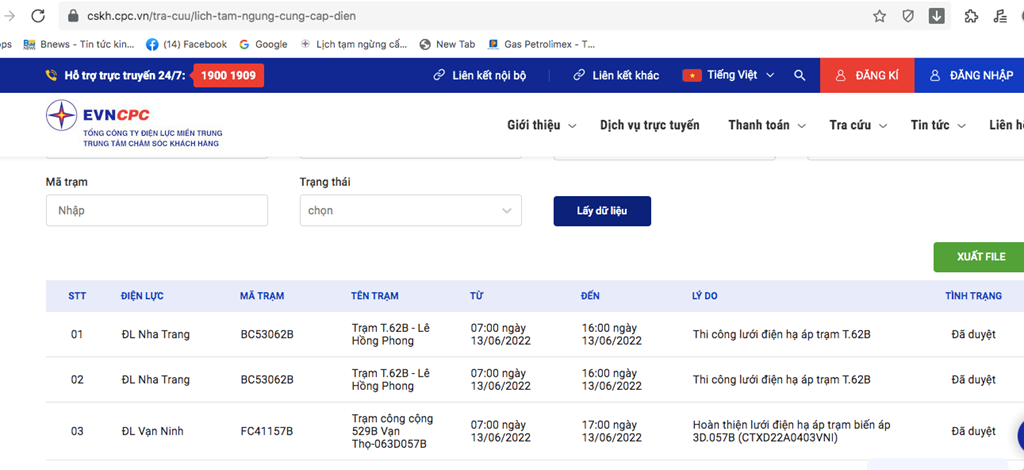
Task: Click the download extension icon in toolbar
Action: click(937, 16)
